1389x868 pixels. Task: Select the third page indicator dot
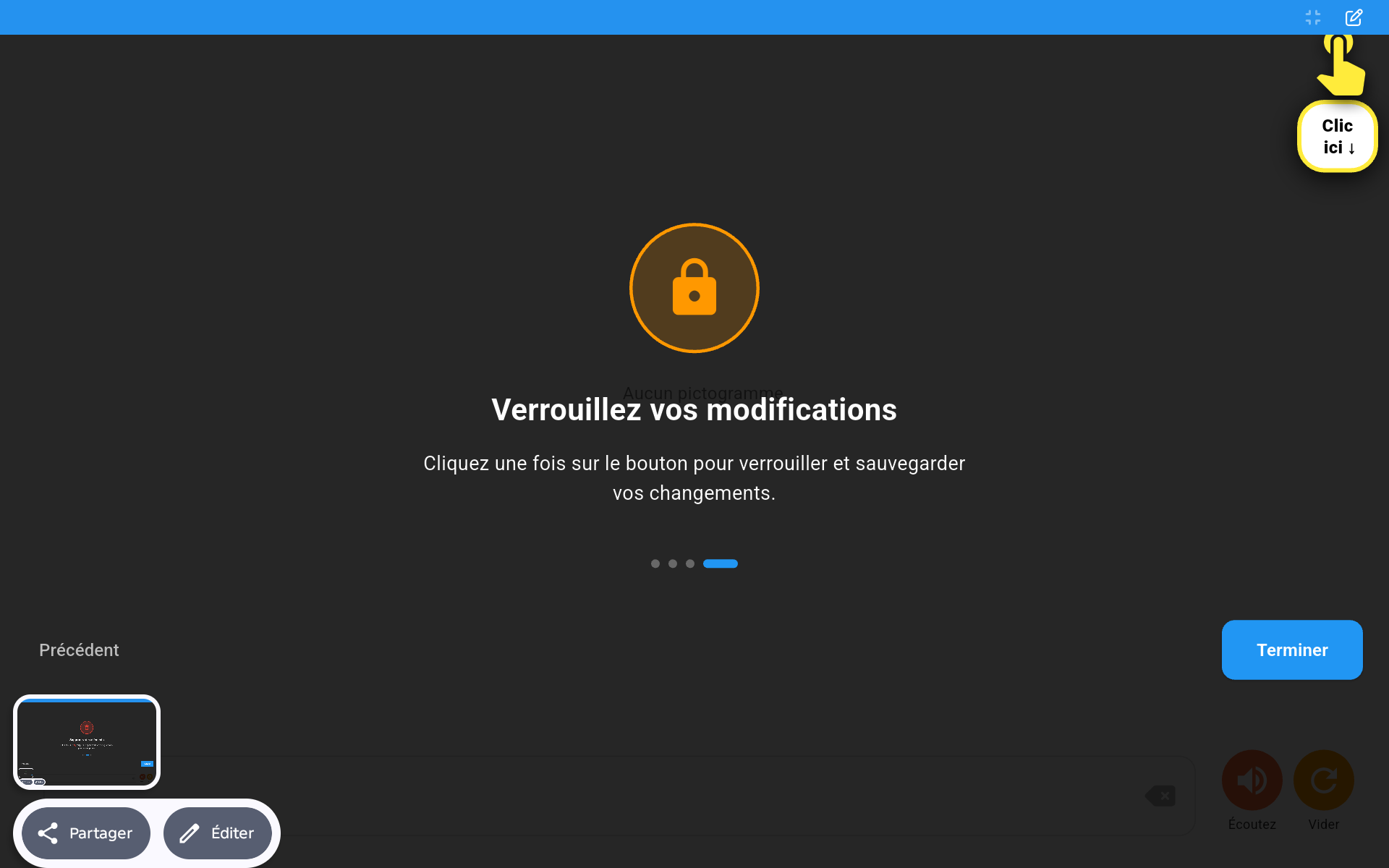pyautogui.click(x=690, y=563)
